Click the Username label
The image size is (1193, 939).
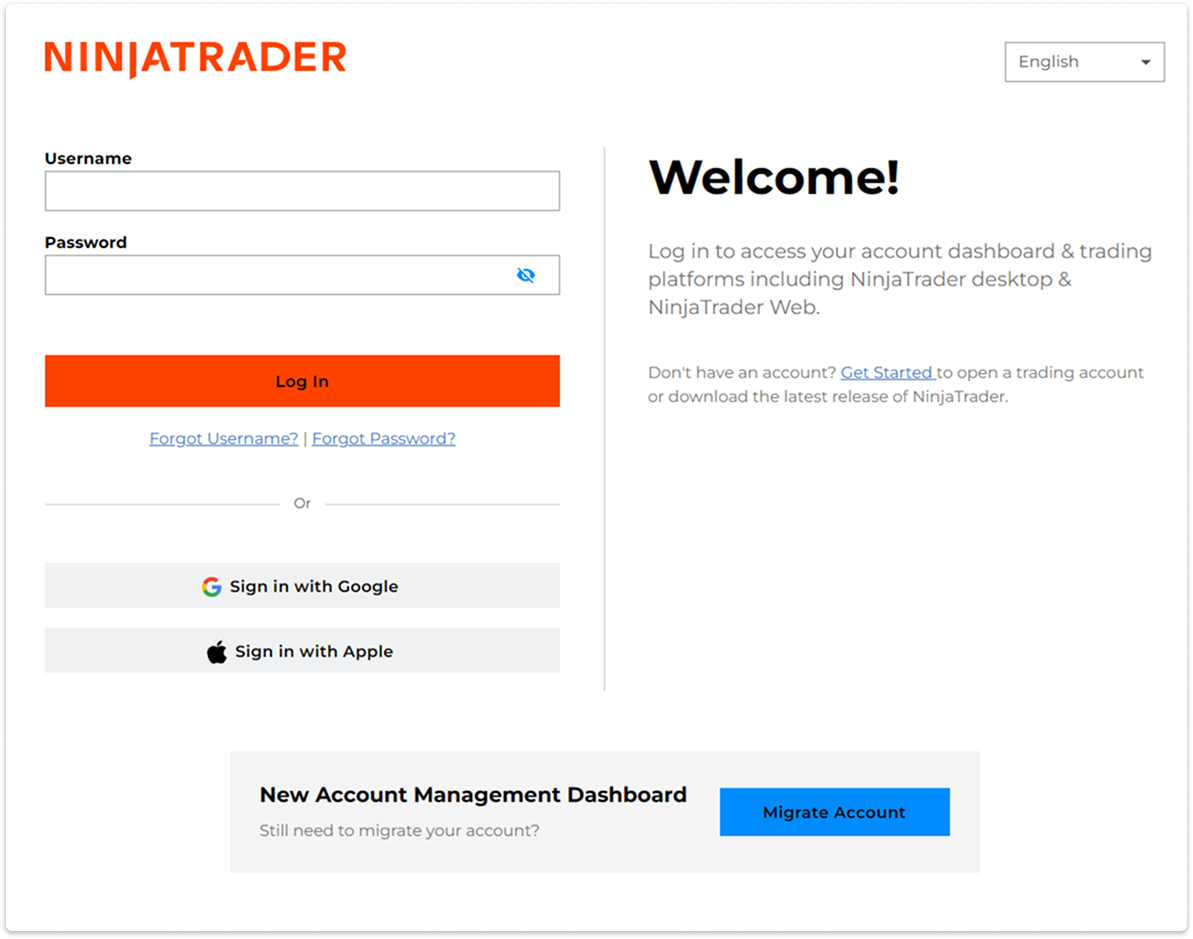point(88,158)
